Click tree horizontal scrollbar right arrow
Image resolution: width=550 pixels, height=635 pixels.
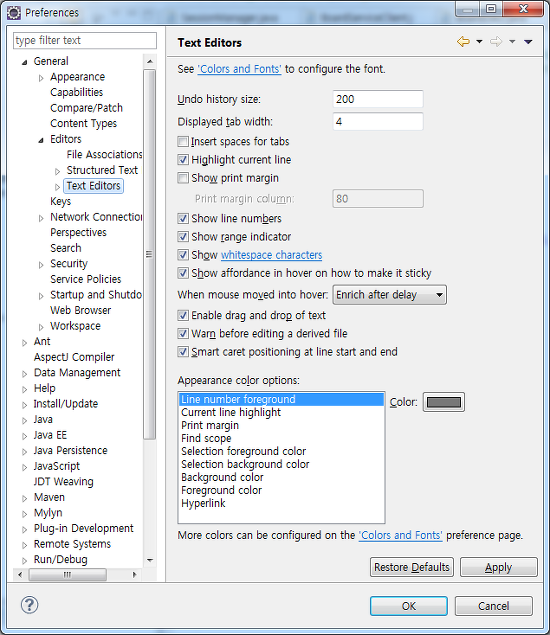click(134, 574)
